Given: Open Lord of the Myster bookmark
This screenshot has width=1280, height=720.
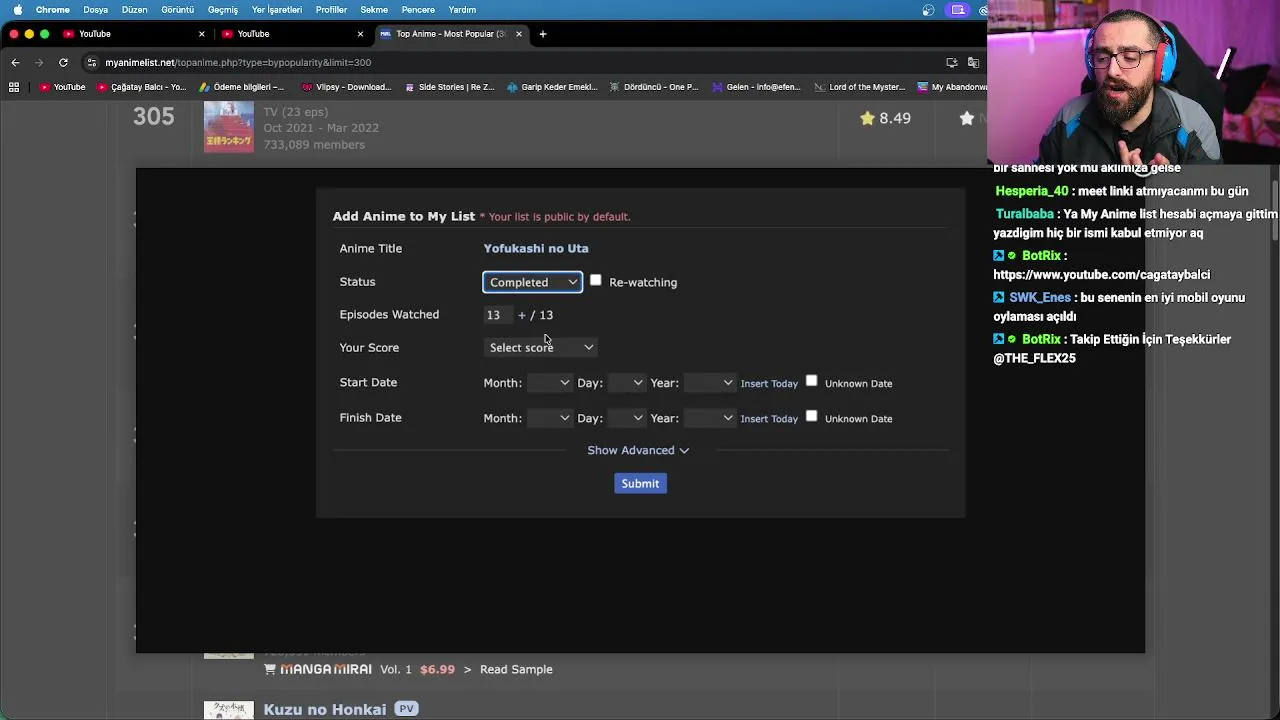Looking at the screenshot, I should 860,87.
